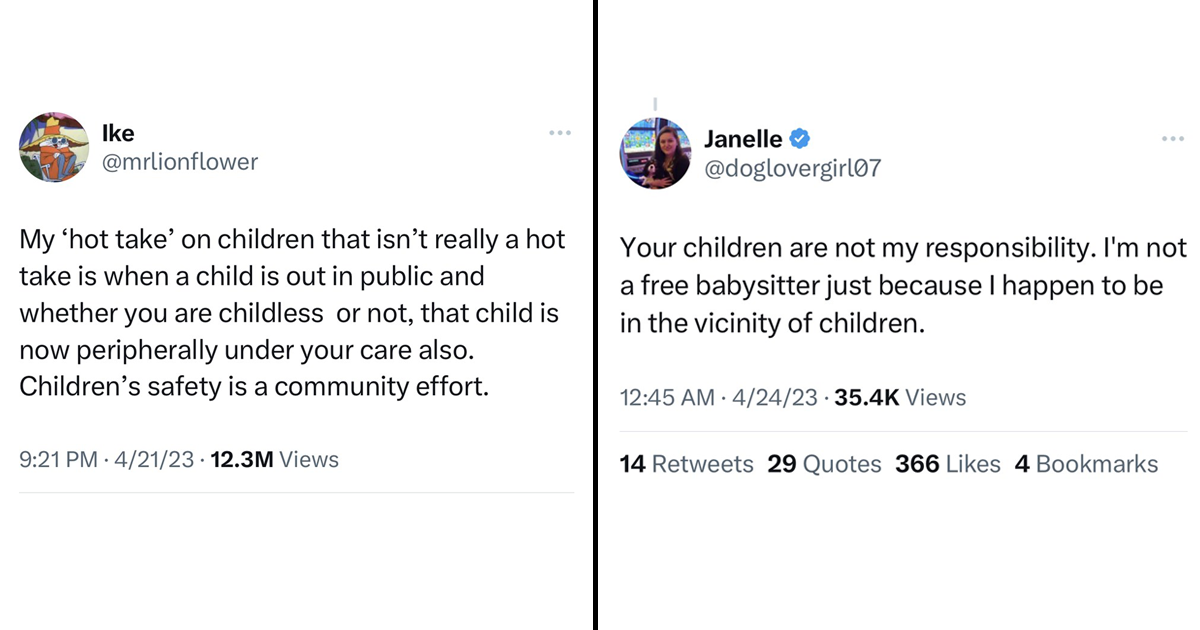
Task: View the 4 Bookmarks count
Action: 1086,464
